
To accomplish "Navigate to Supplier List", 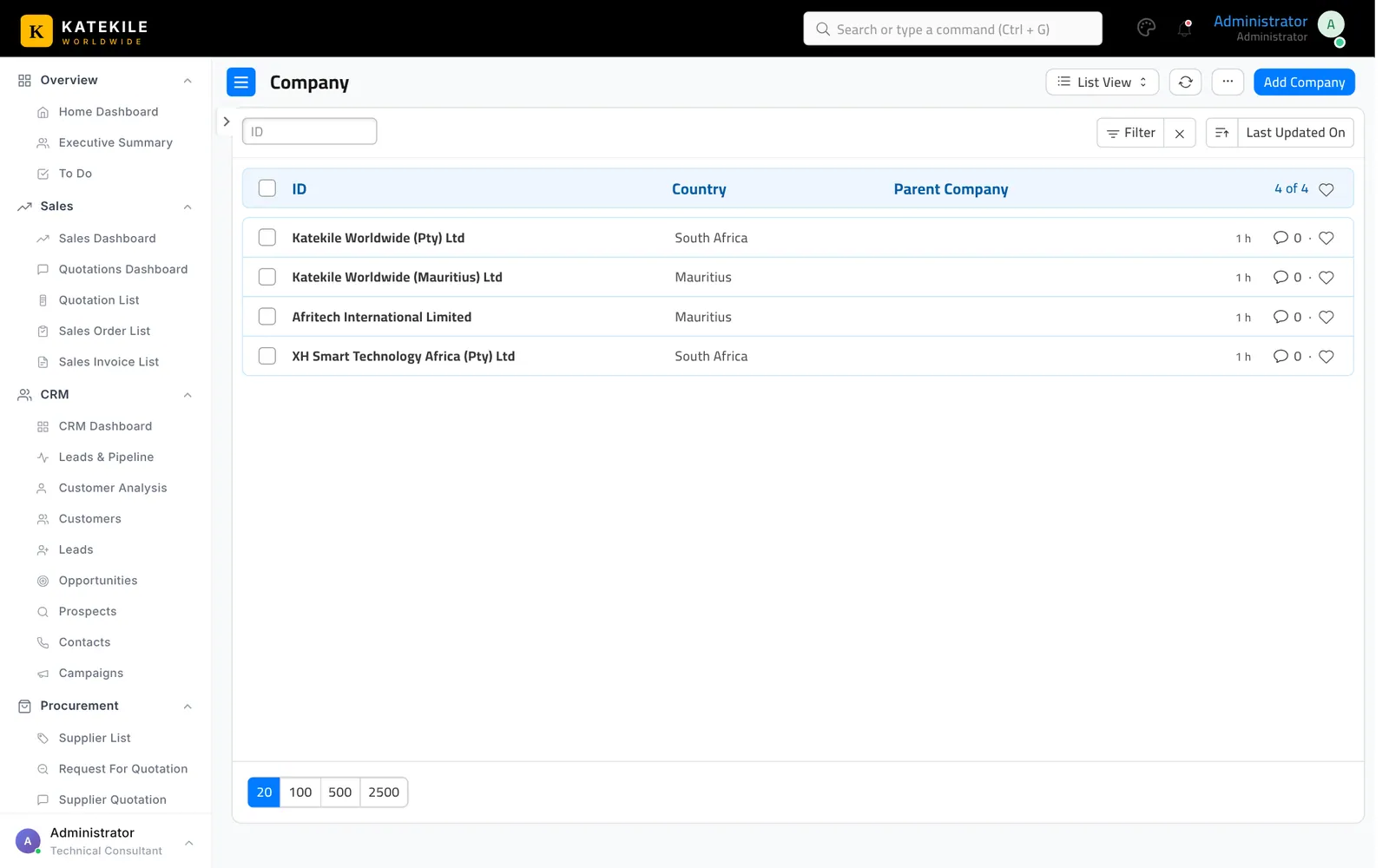I will pos(95,739).
